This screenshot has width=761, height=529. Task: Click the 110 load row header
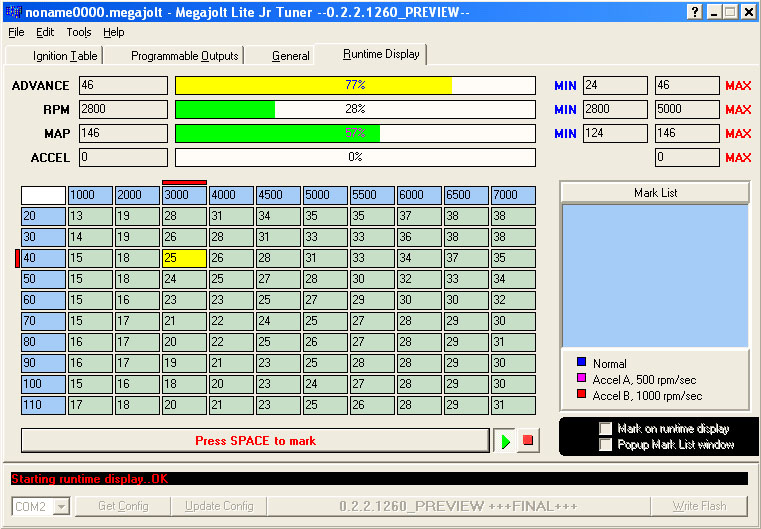tap(43, 405)
